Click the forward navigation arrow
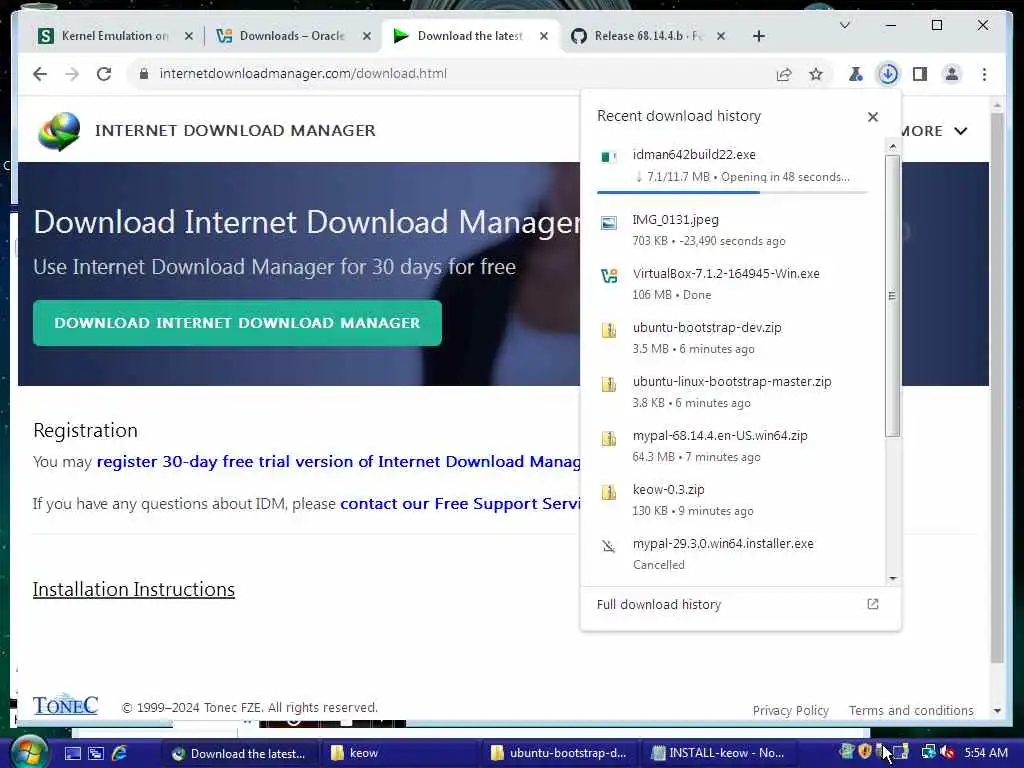 click(72, 74)
